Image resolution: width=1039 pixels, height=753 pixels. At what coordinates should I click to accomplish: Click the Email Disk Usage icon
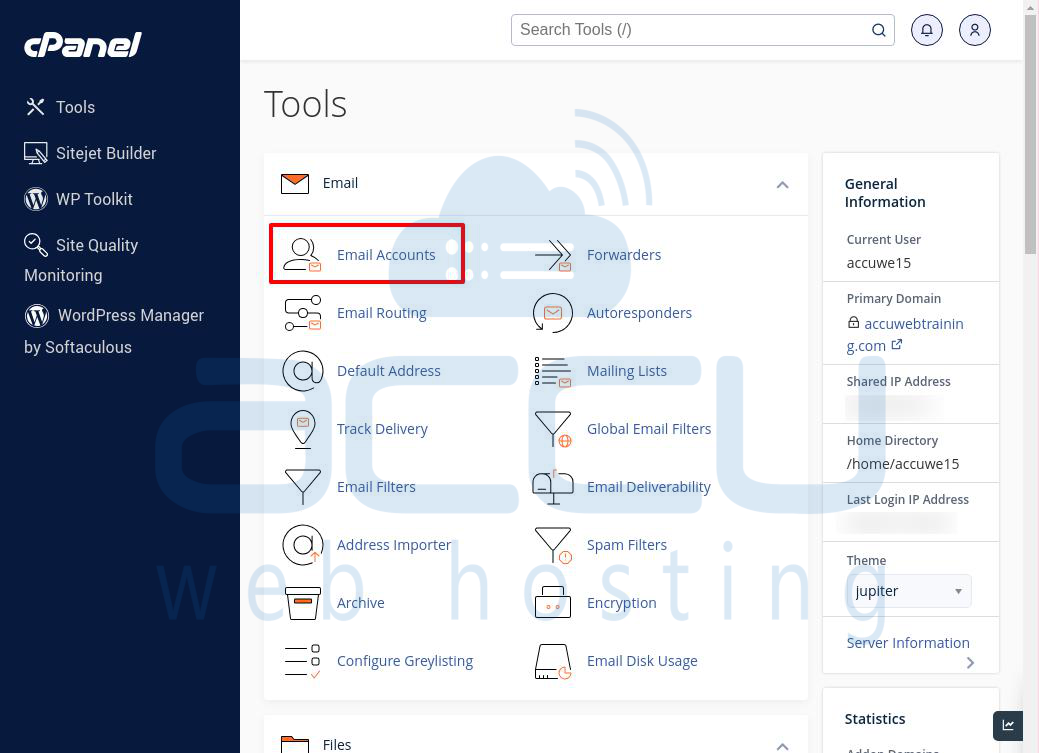[553, 660]
